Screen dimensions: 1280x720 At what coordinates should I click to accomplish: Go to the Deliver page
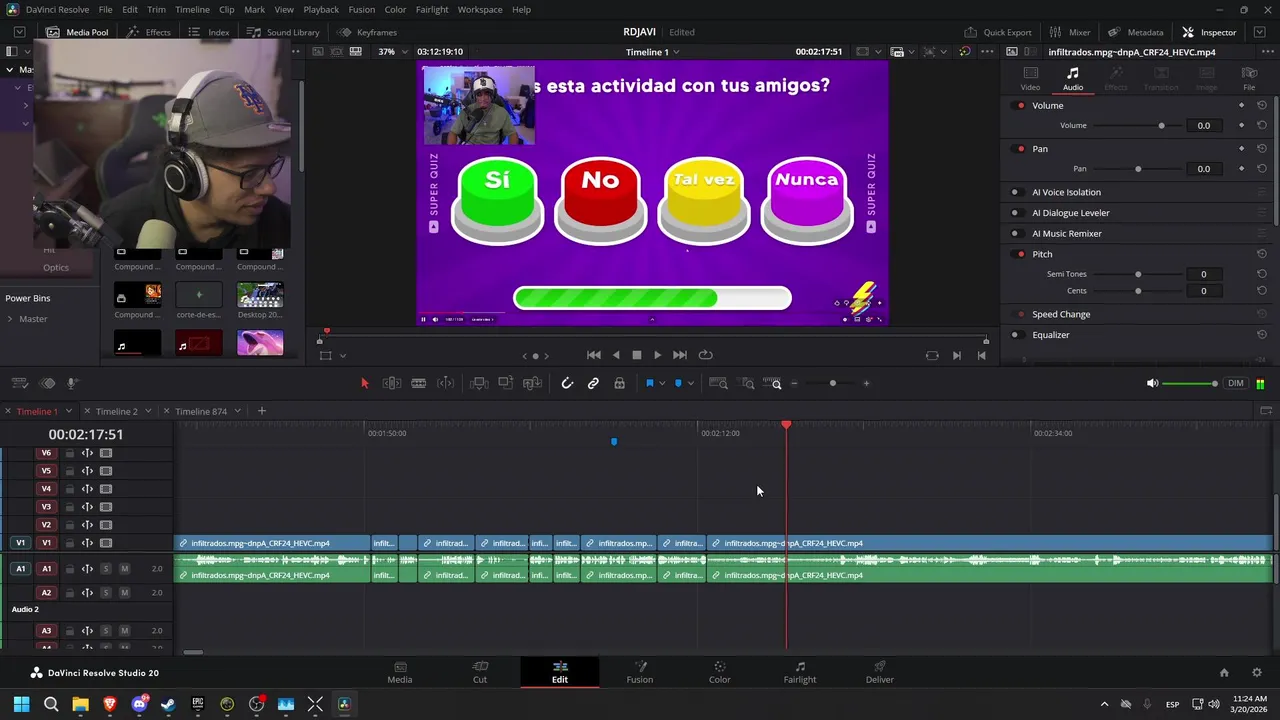coord(880,672)
